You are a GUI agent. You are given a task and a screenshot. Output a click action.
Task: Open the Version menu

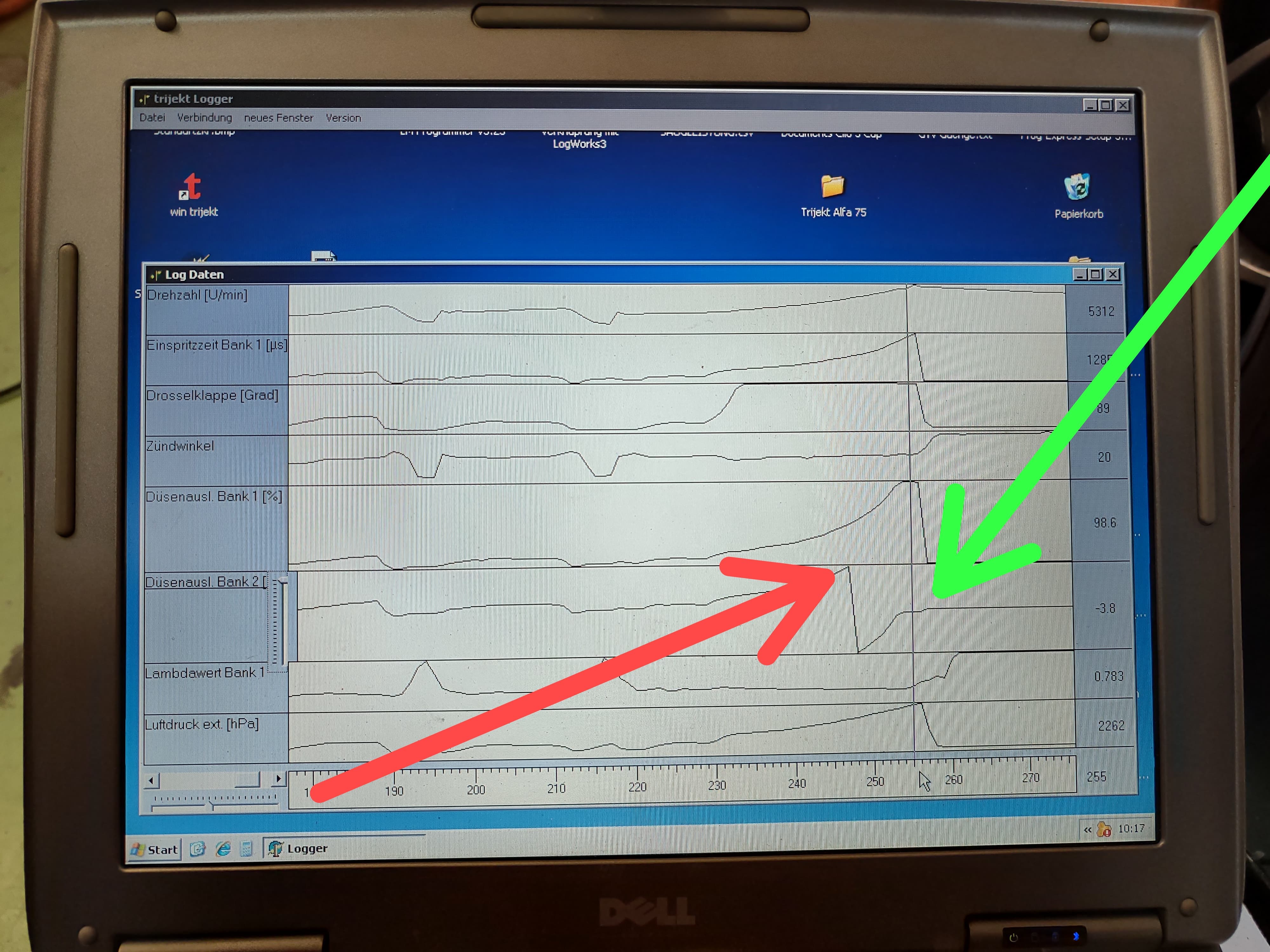[343, 118]
